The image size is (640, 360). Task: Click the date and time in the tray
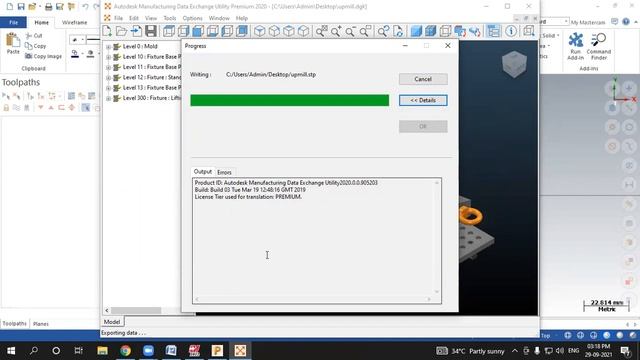tap(598, 351)
